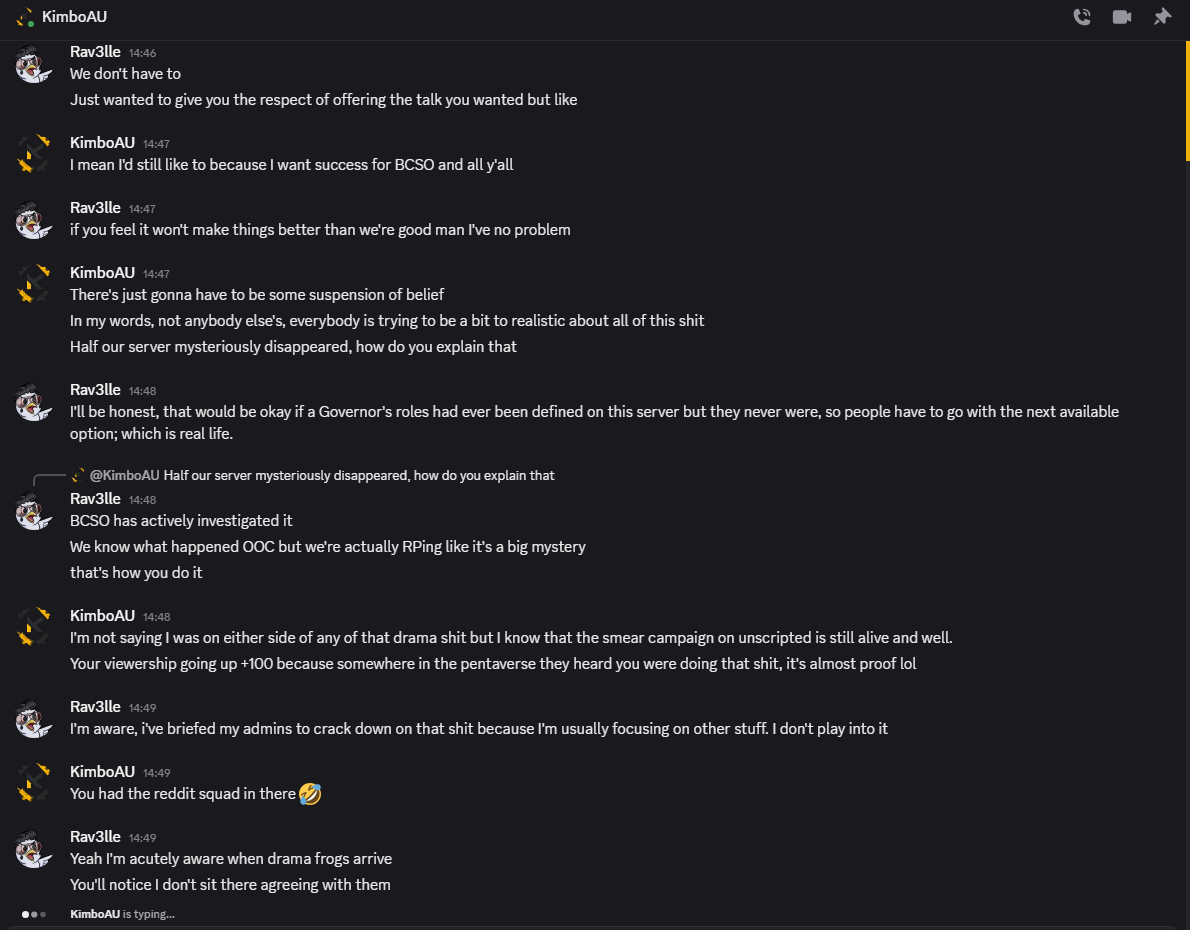
Task: Click Rav3lle's avatar beside "I'm aware" message
Action: pos(34,719)
